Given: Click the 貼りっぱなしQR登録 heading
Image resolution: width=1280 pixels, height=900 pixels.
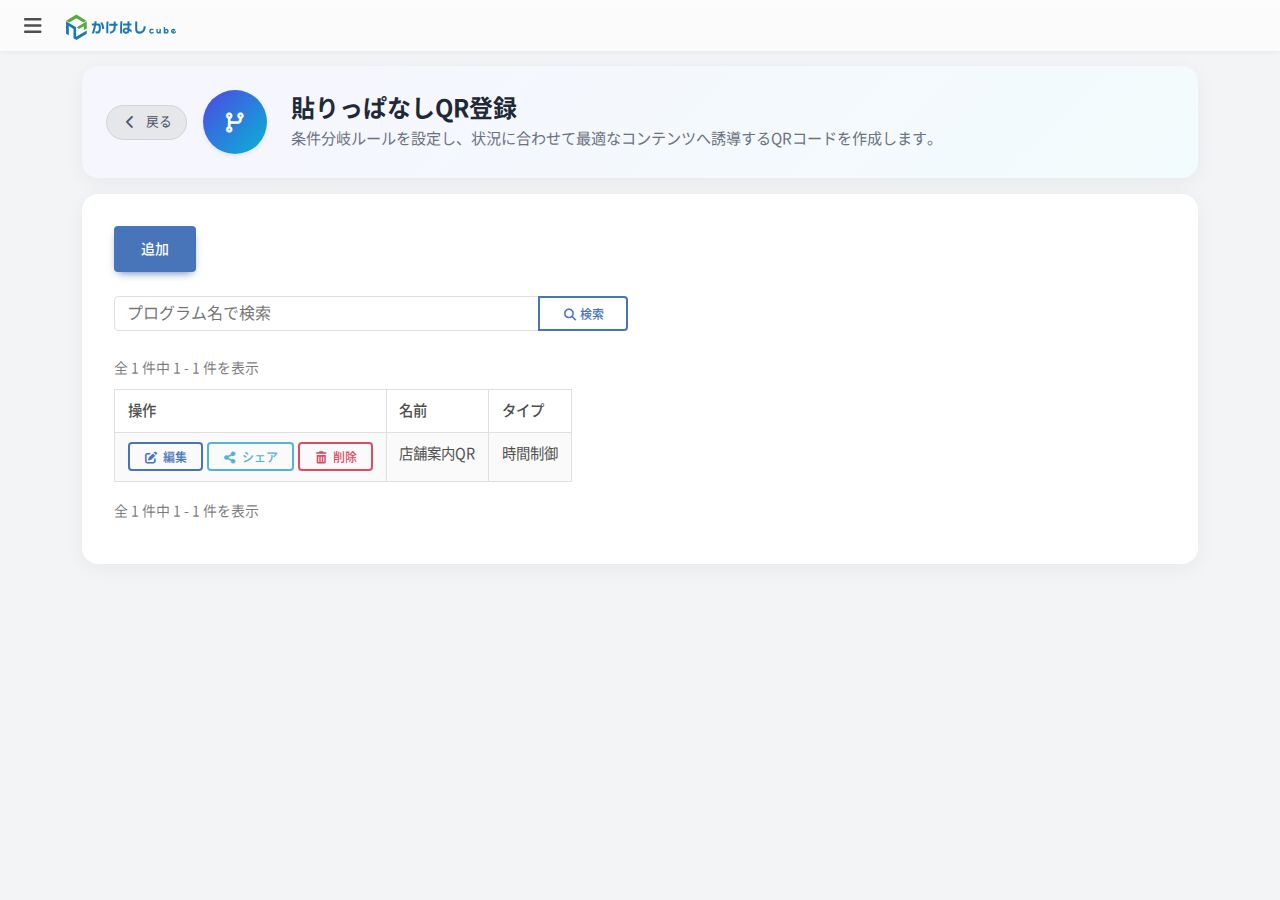Looking at the screenshot, I should pyautogui.click(x=404, y=108).
